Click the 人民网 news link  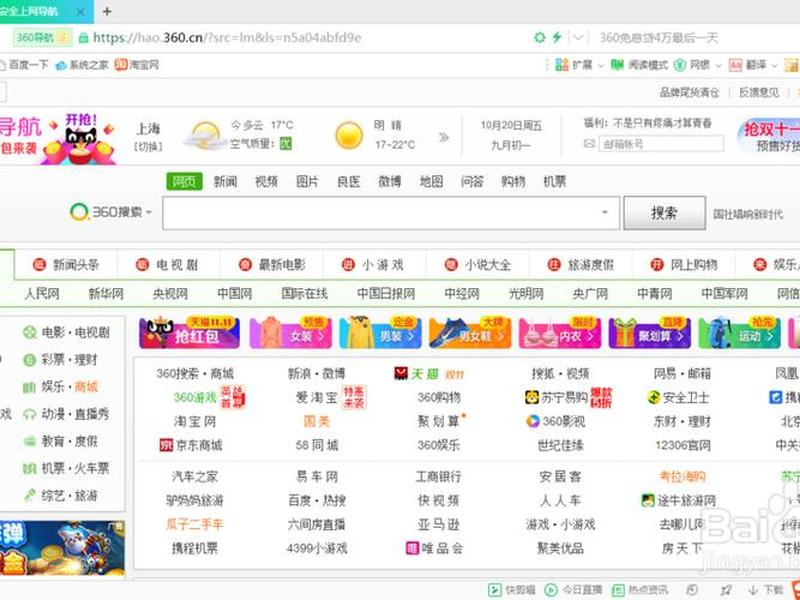42,294
